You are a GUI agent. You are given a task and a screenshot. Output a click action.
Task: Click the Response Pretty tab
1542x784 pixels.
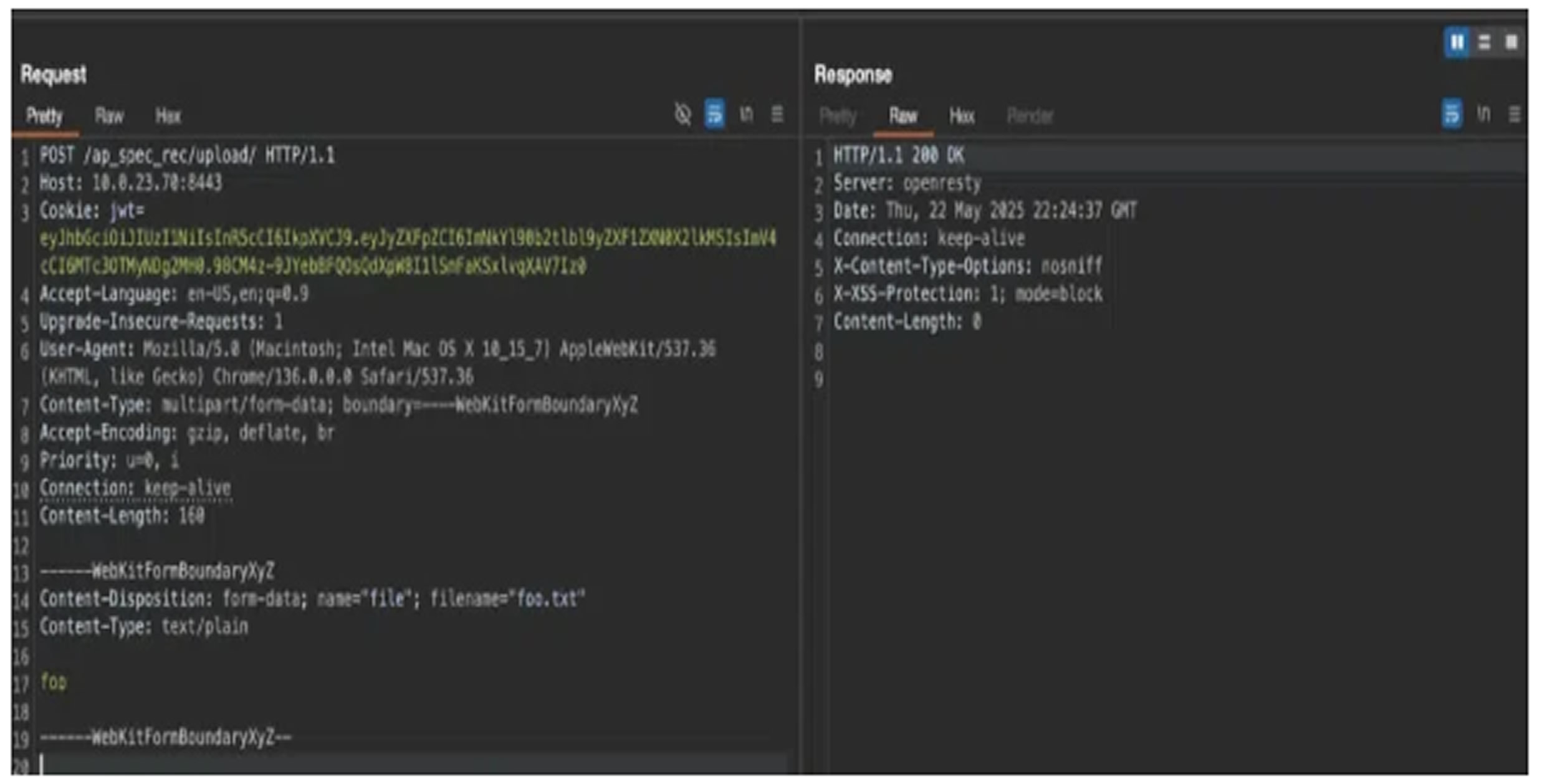click(838, 116)
